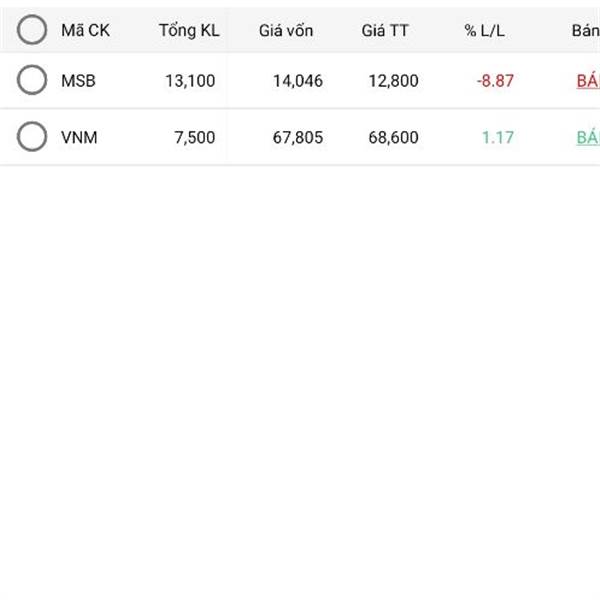The image size is (600, 600).
Task: Click VNM market price 68,600
Action: pos(393,138)
